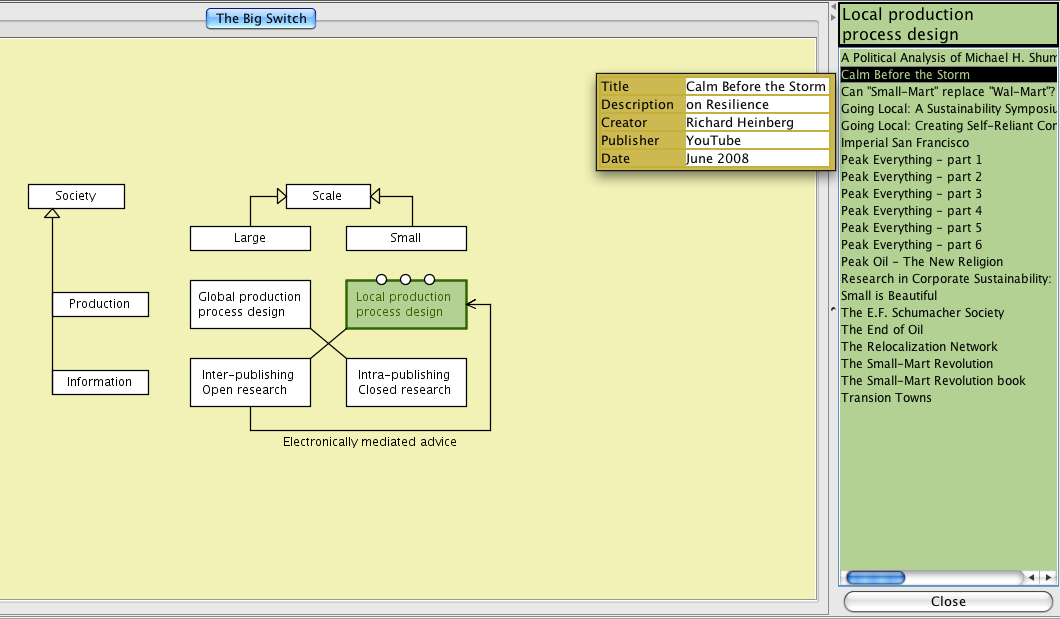
Task: Click the left circle on Local production node
Action: point(381,280)
